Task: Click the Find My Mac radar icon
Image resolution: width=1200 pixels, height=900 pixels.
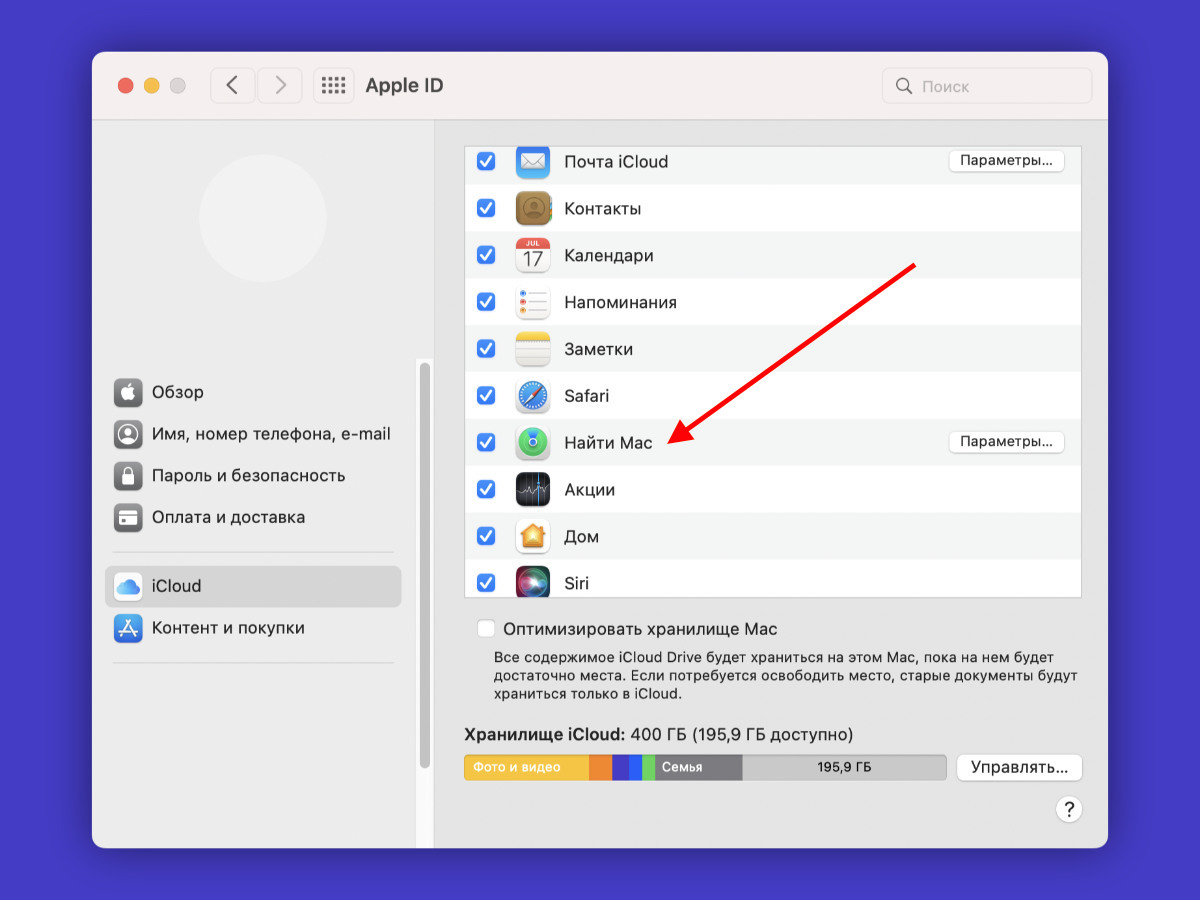Action: (x=533, y=442)
